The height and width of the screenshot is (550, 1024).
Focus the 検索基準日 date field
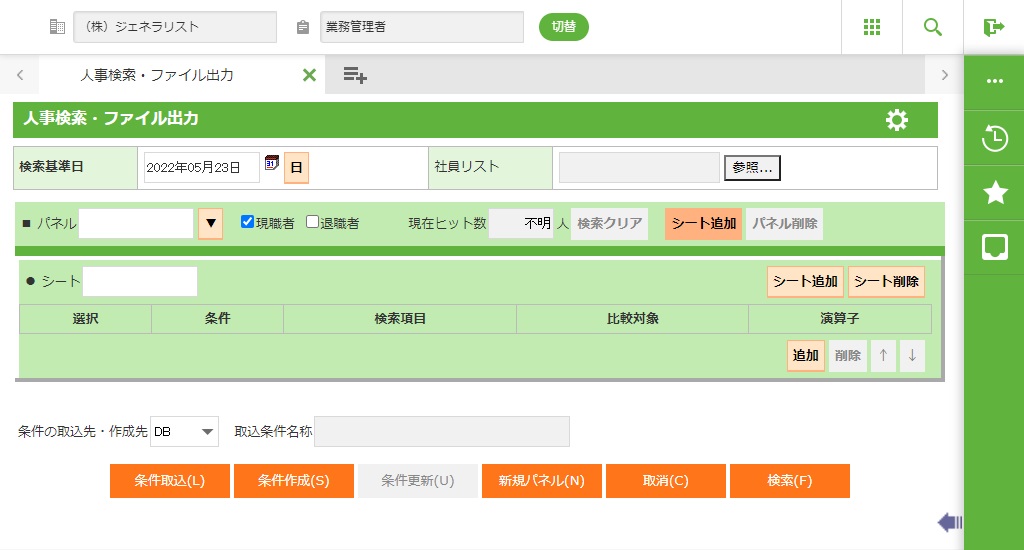201,168
